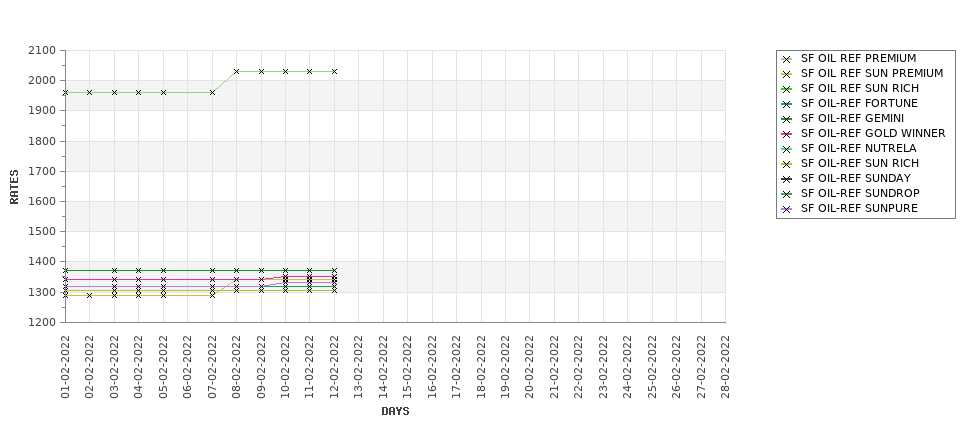975x429 pixels.
Task: Click the 26-02-2022 date label
Action: point(677,367)
